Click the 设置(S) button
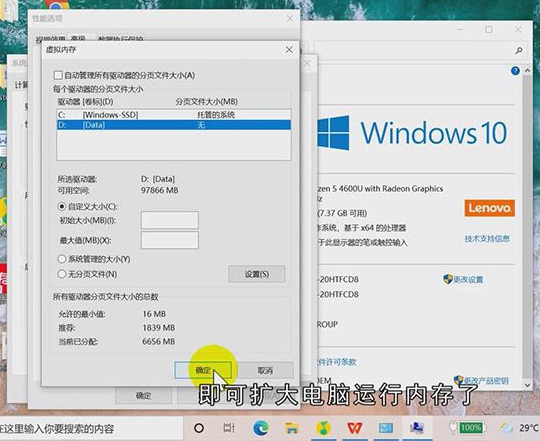Viewport: 540px width, 441px height. click(257, 274)
